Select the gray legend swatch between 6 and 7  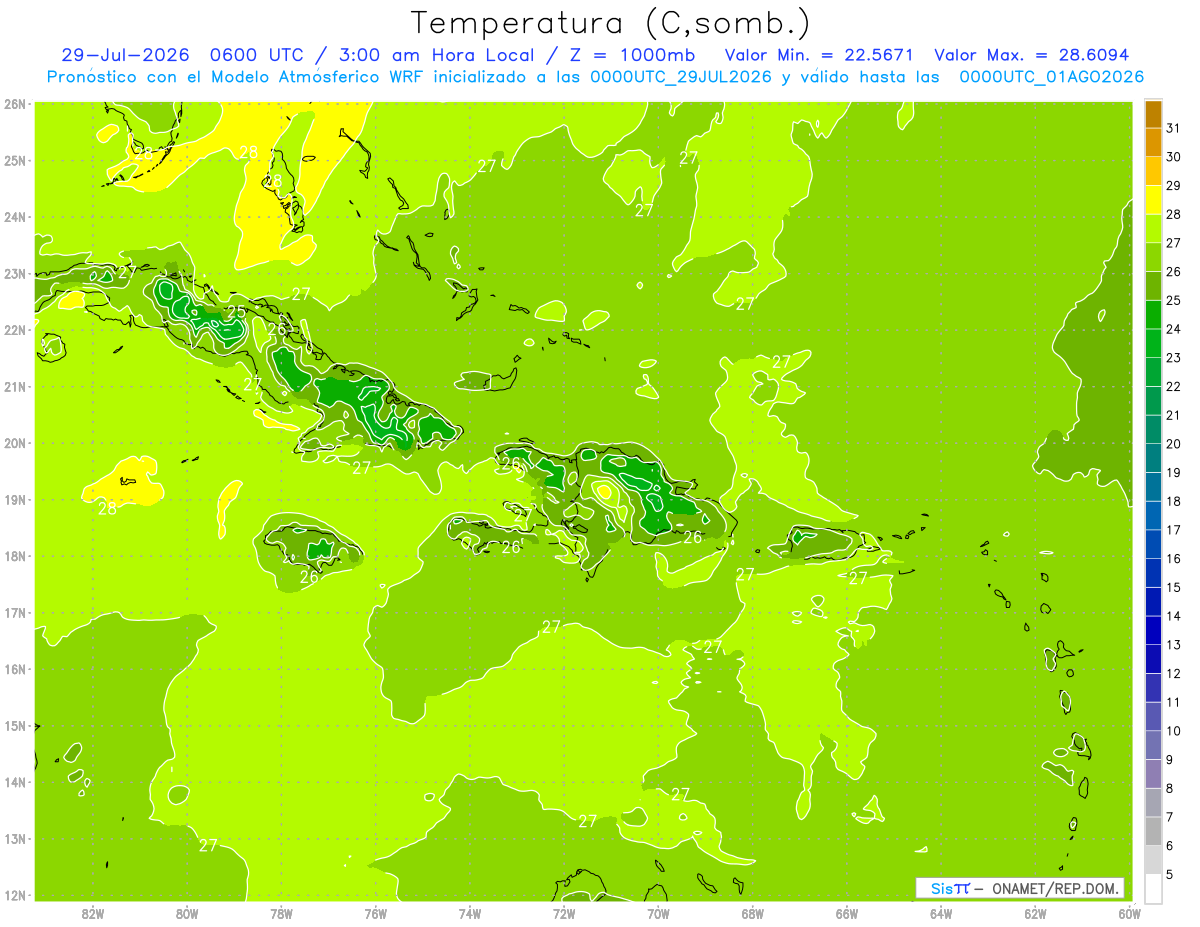[1154, 831]
